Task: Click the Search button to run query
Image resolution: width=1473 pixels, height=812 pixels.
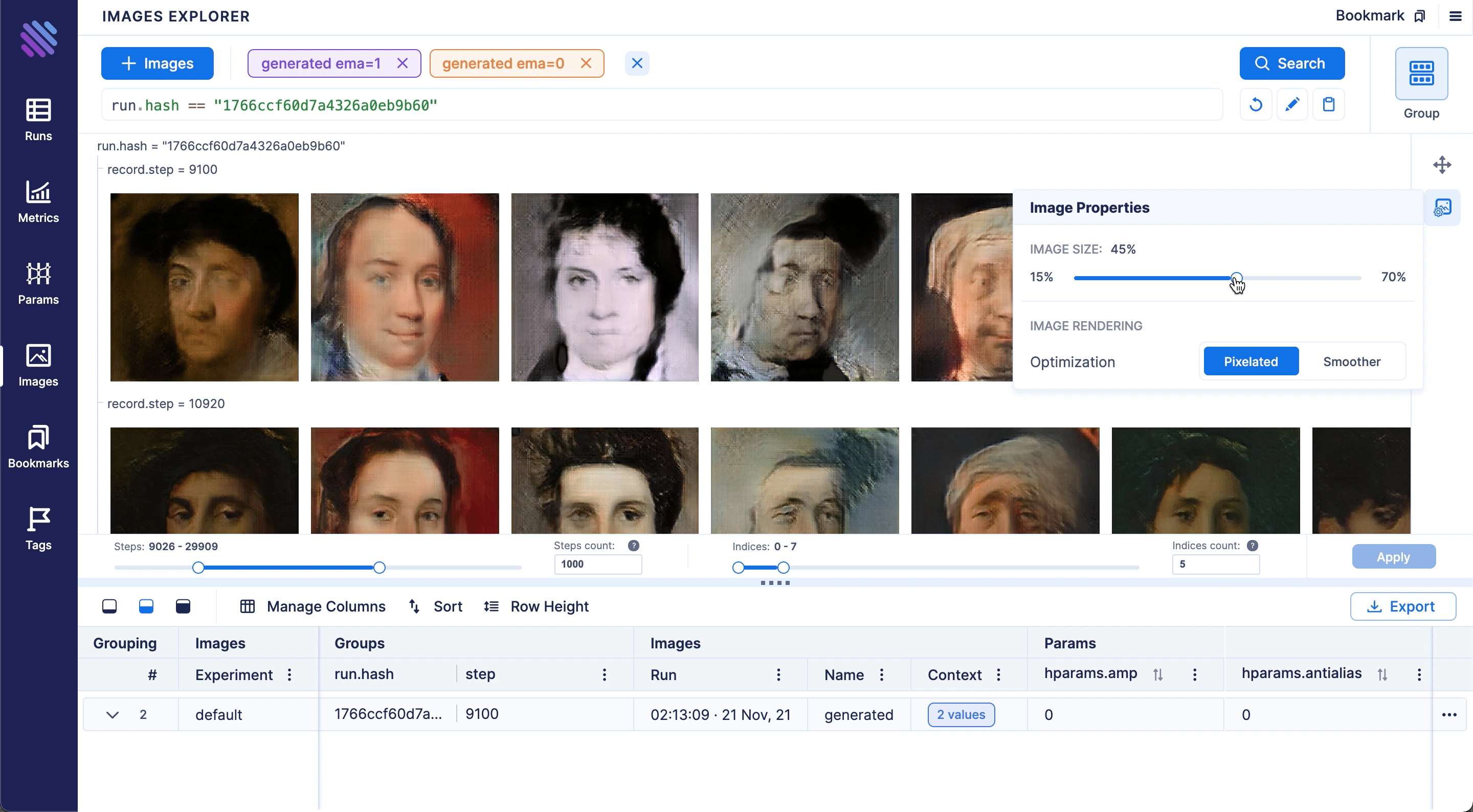Action: pyautogui.click(x=1292, y=63)
